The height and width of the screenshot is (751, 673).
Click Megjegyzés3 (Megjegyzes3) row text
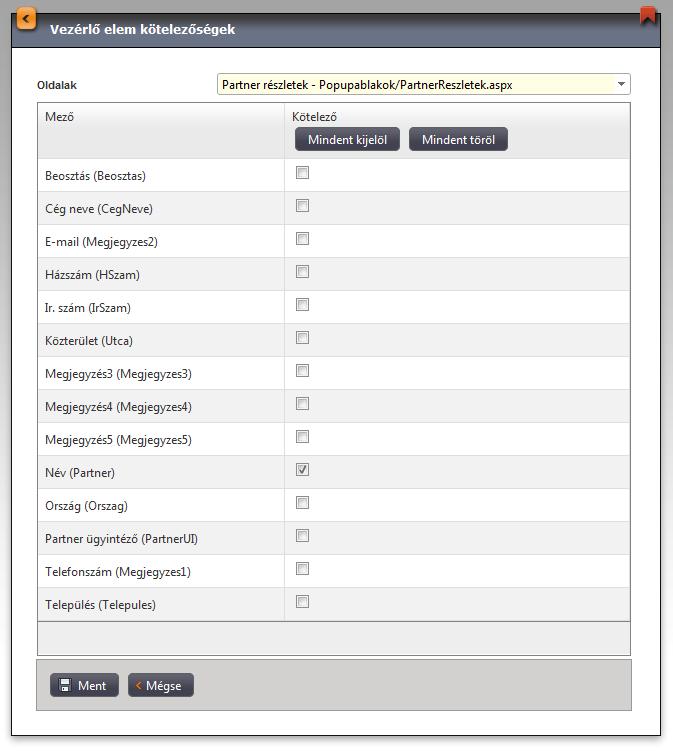point(118,374)
